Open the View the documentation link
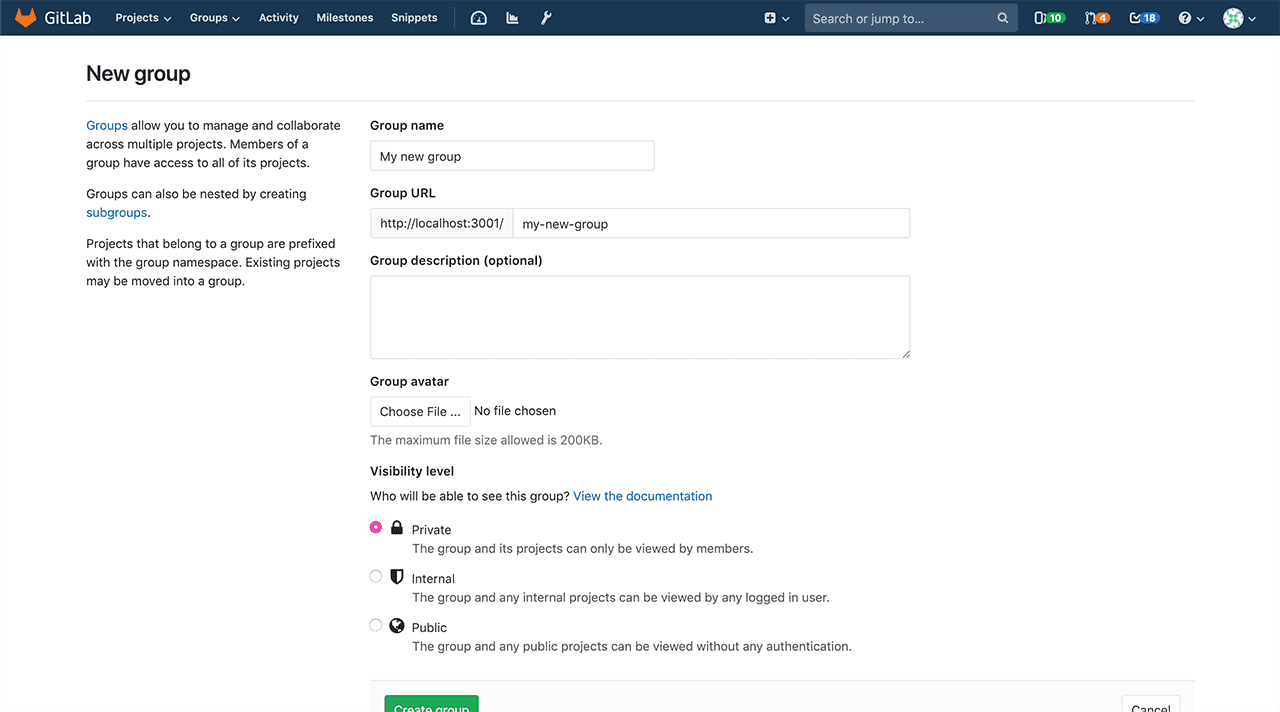The image size is (1280, 712). click(x=642, y=496)
